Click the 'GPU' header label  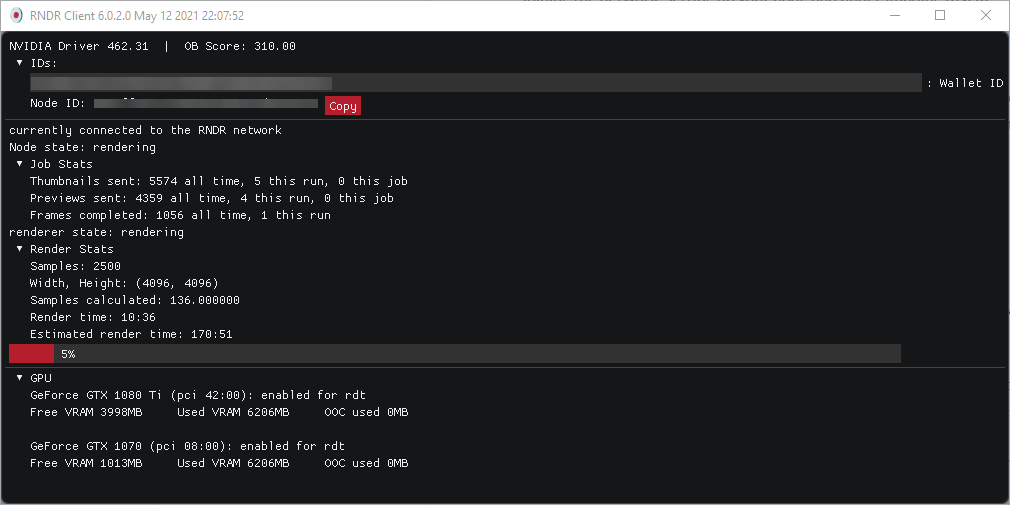[x=41, y=378]
